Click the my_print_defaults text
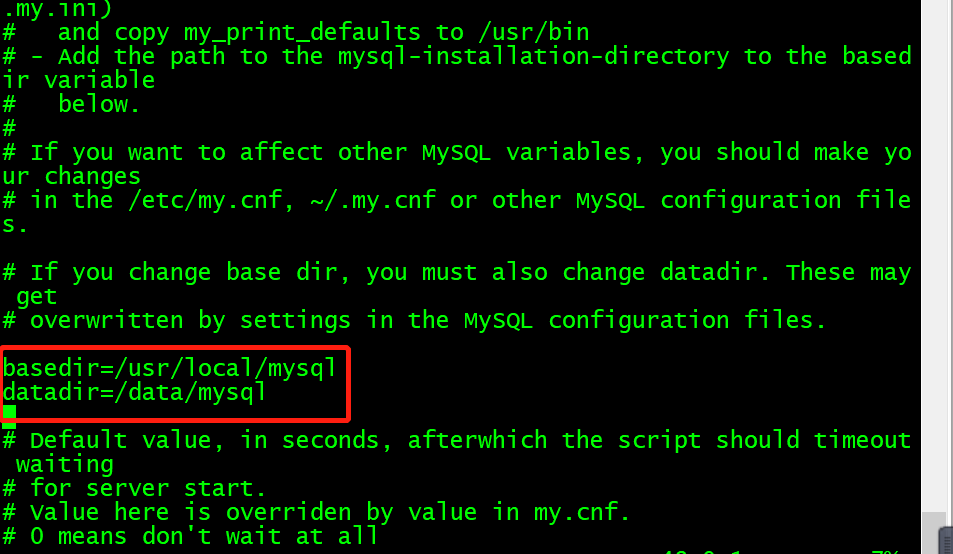953x554 pixels. [x=302, y=33]
